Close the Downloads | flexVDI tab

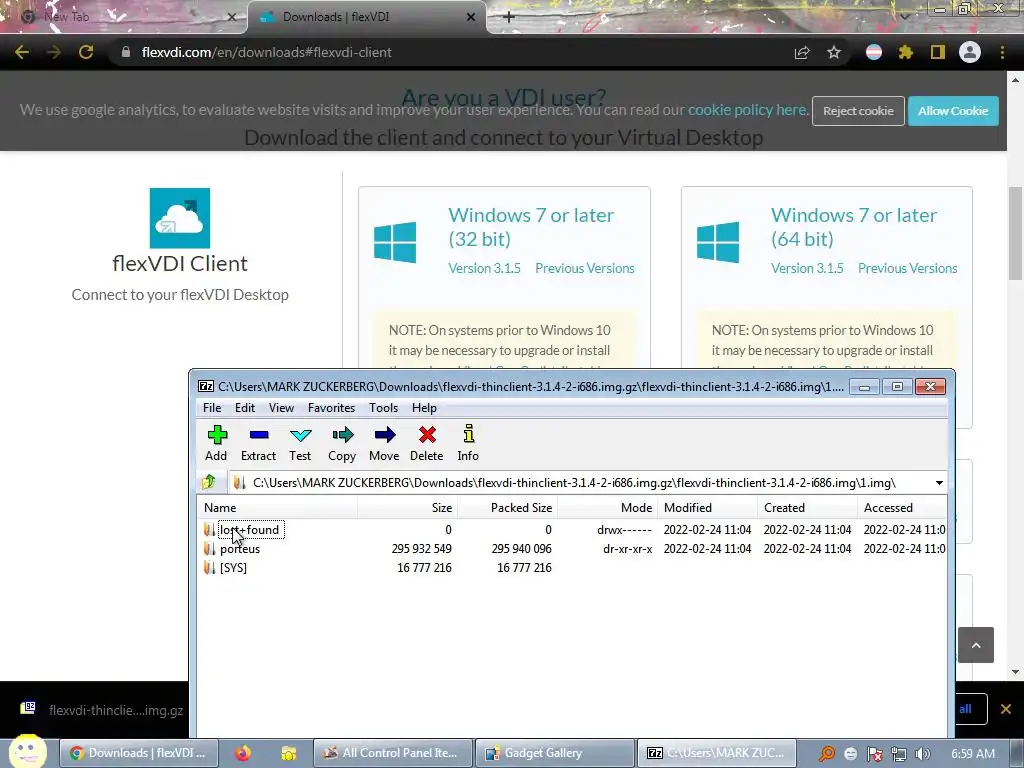pyautogui.click(x=471, y=17)
